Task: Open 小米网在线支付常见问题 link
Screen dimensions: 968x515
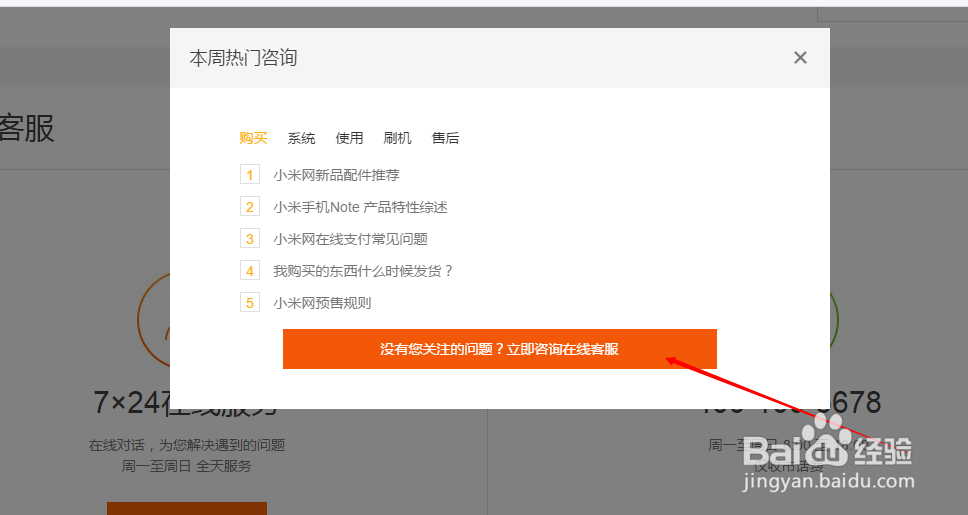Action: pyautogui.click(x=351, y=240)
